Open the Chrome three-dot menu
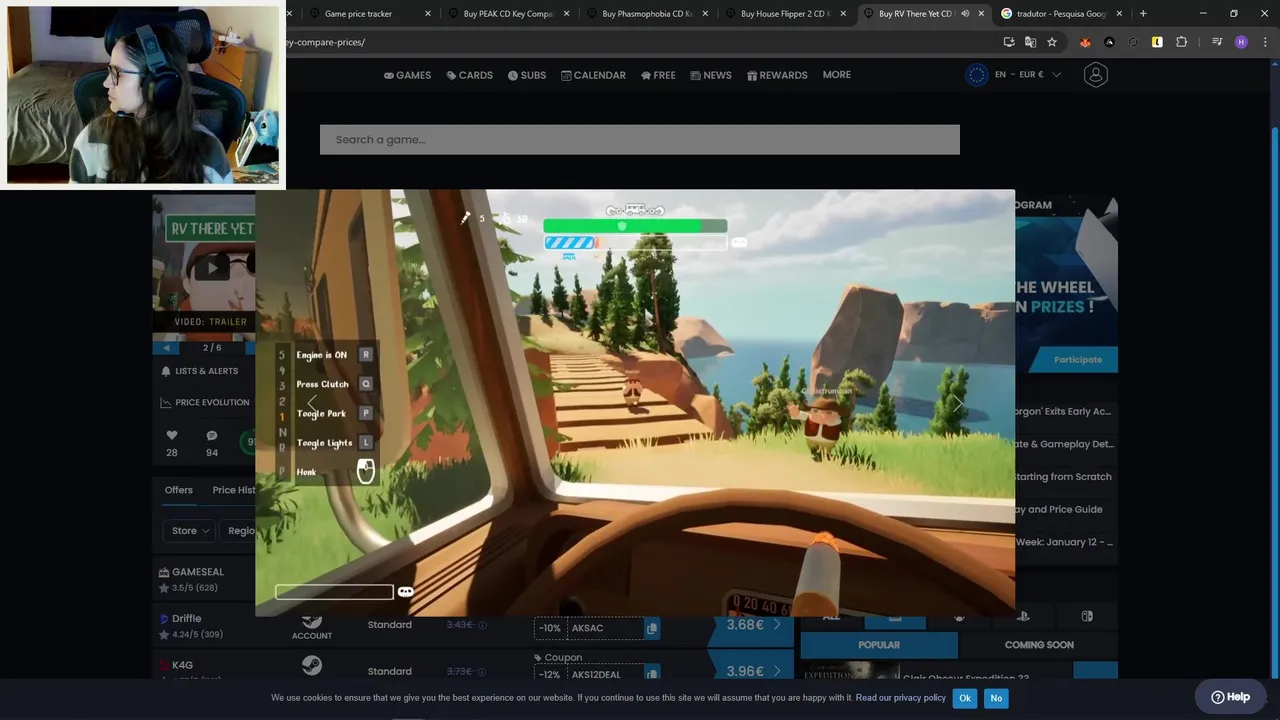Image resolution: width=1280 pixels, height=720 pixels. coord(1264,42)
